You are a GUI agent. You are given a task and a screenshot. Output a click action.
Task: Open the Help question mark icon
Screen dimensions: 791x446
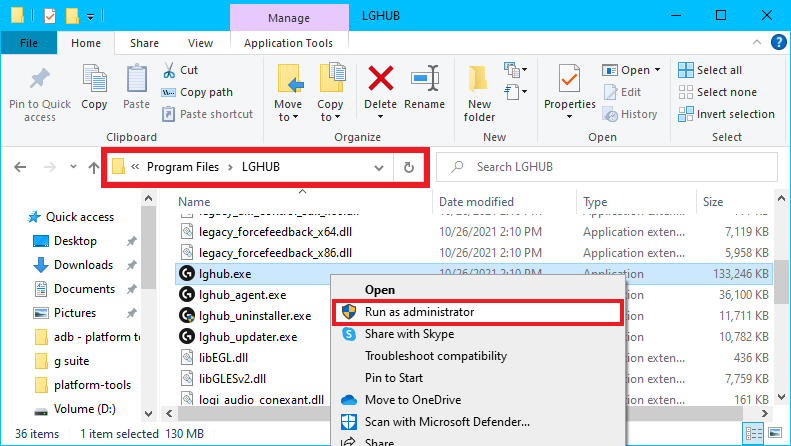(778, 42)
